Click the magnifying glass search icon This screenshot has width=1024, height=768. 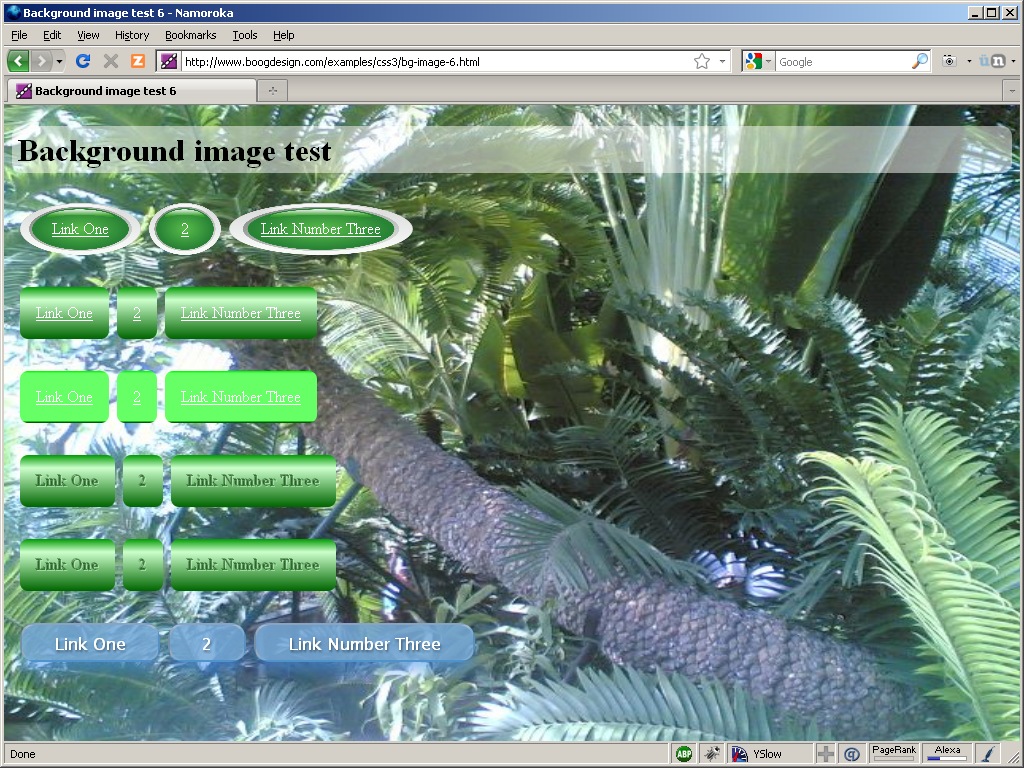pyautogui.click(x=920, y=61)
